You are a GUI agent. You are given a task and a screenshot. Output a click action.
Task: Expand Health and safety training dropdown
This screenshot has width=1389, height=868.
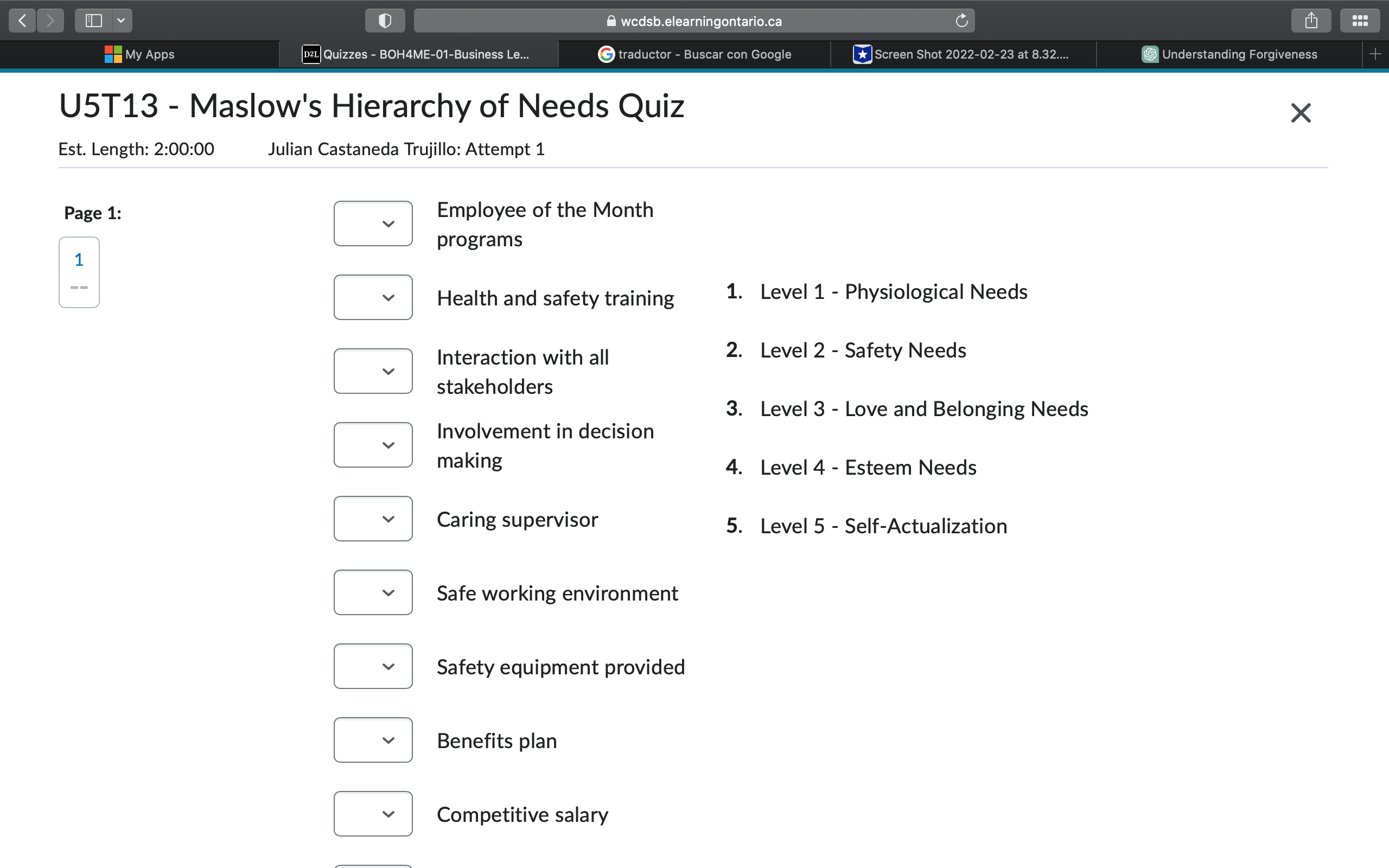[373, 297]
